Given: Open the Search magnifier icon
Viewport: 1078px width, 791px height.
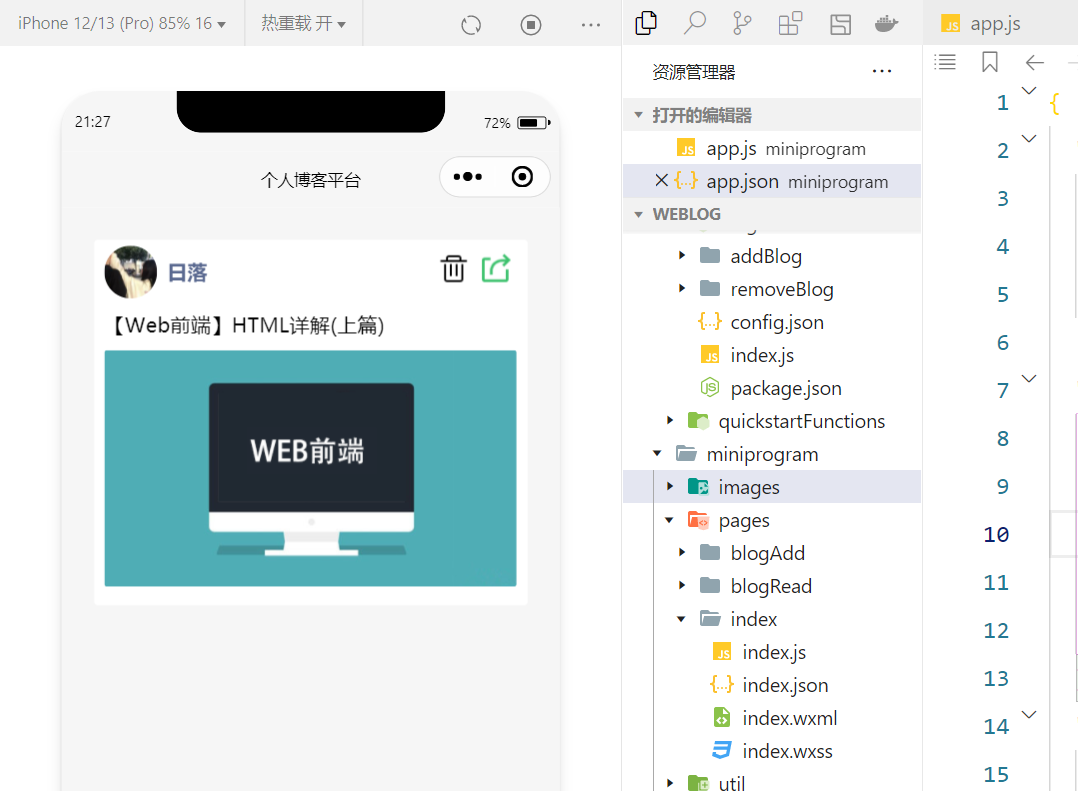Looking at the screenshot, I should coord(694,23).
